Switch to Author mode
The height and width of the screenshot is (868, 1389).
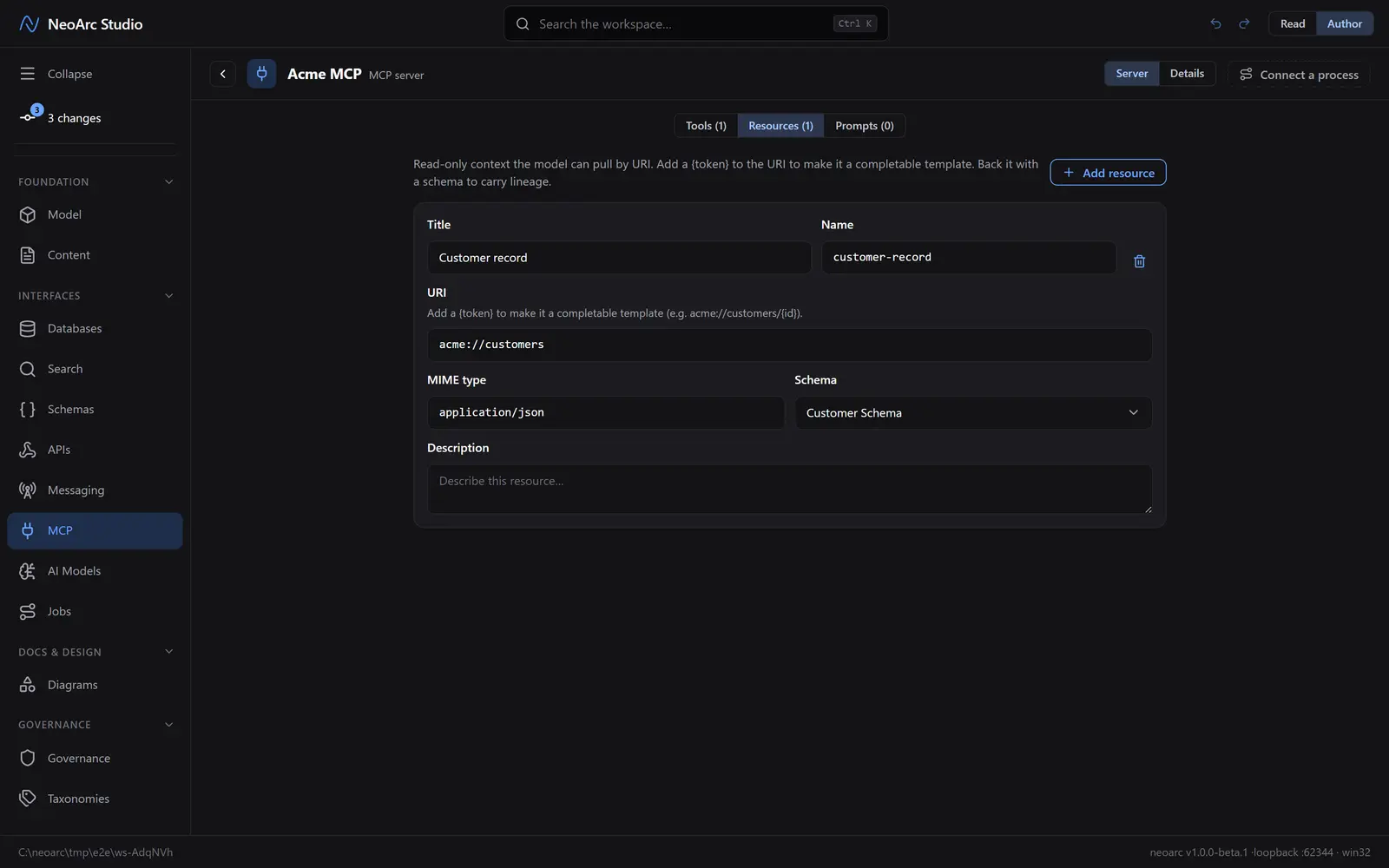pos(1345,23)
